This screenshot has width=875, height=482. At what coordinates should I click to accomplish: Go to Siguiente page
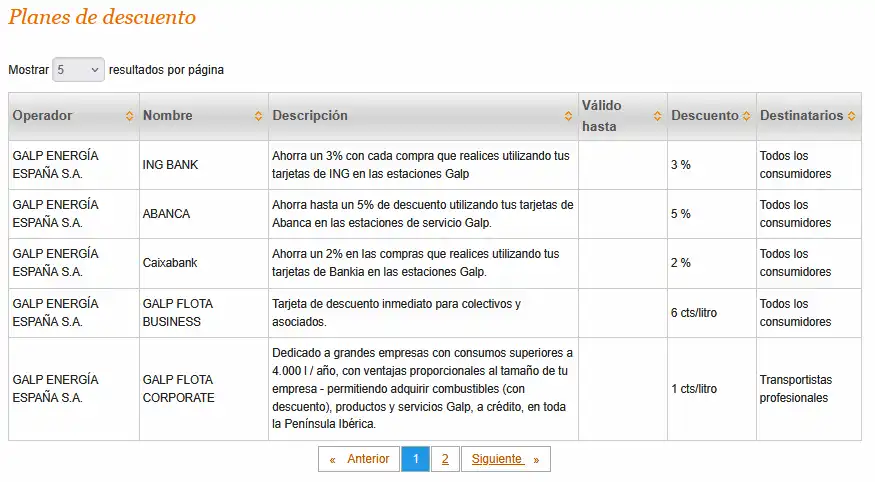coord(506,459)
